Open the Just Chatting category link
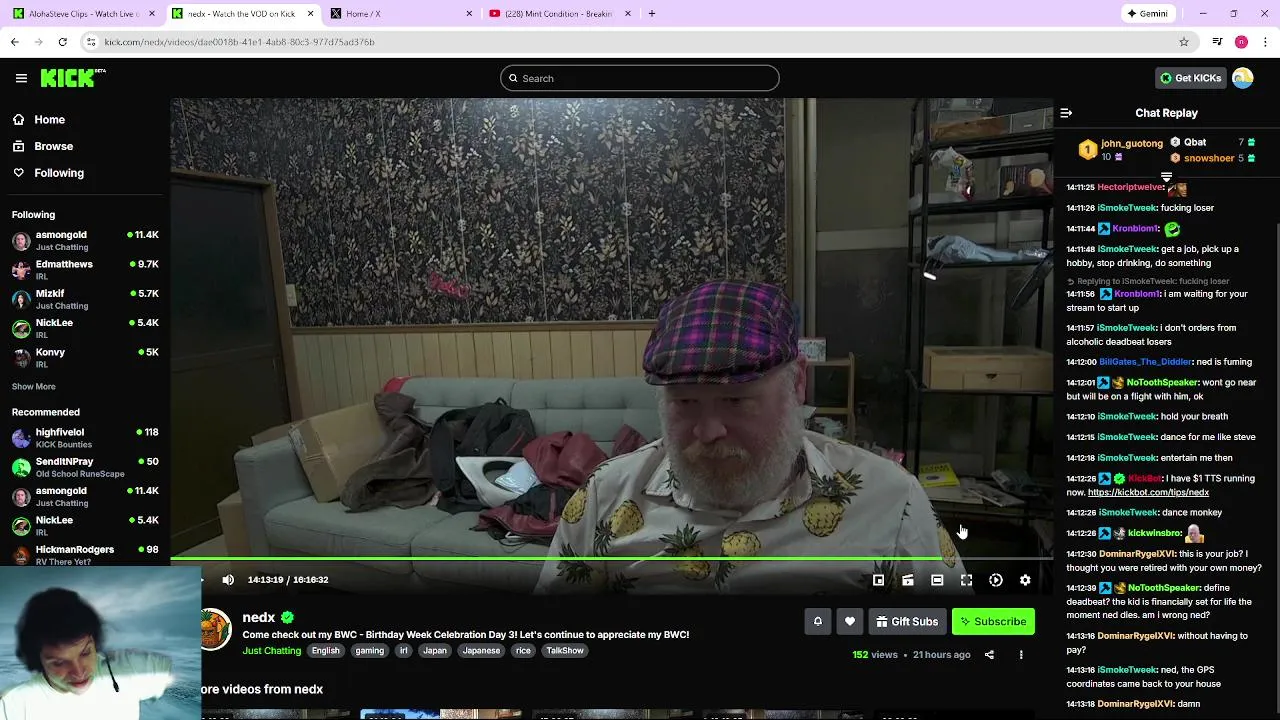1280x720 pixels. tap(271, 651)
